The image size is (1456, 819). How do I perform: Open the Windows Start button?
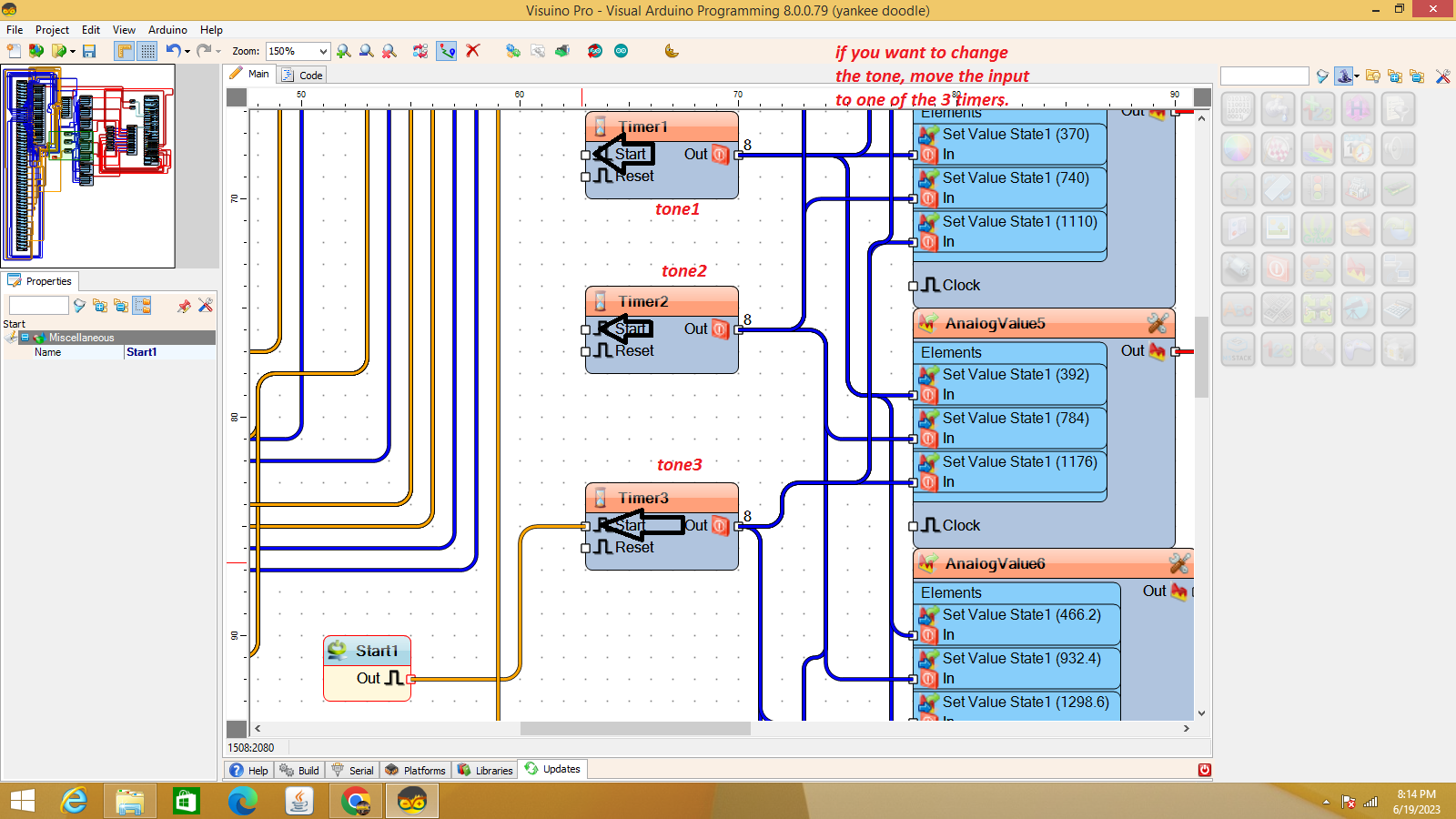[x=22, y=802]
